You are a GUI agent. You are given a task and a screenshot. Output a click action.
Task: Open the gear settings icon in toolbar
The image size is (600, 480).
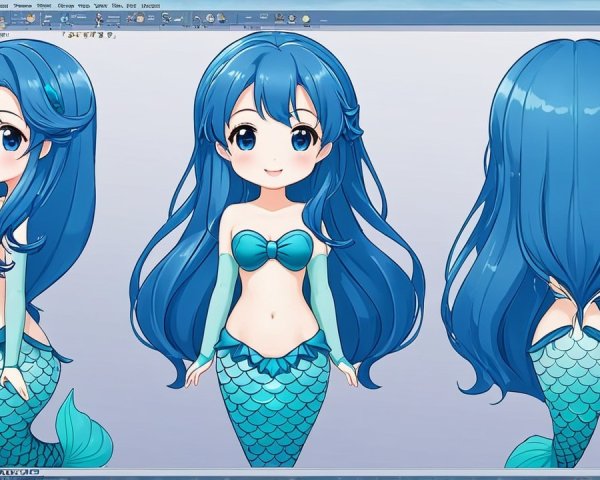coord(292,18)
